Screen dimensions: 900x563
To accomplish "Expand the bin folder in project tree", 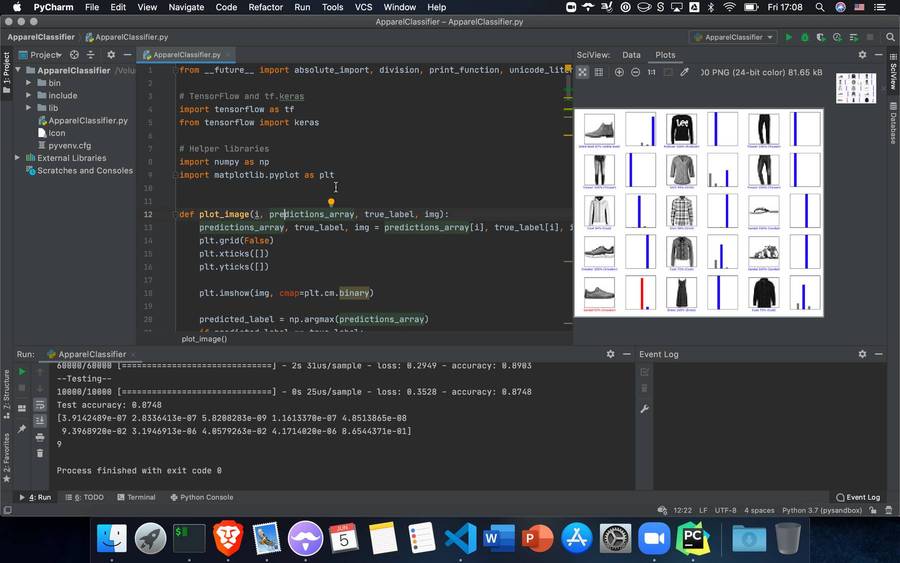I will point(30,83).
